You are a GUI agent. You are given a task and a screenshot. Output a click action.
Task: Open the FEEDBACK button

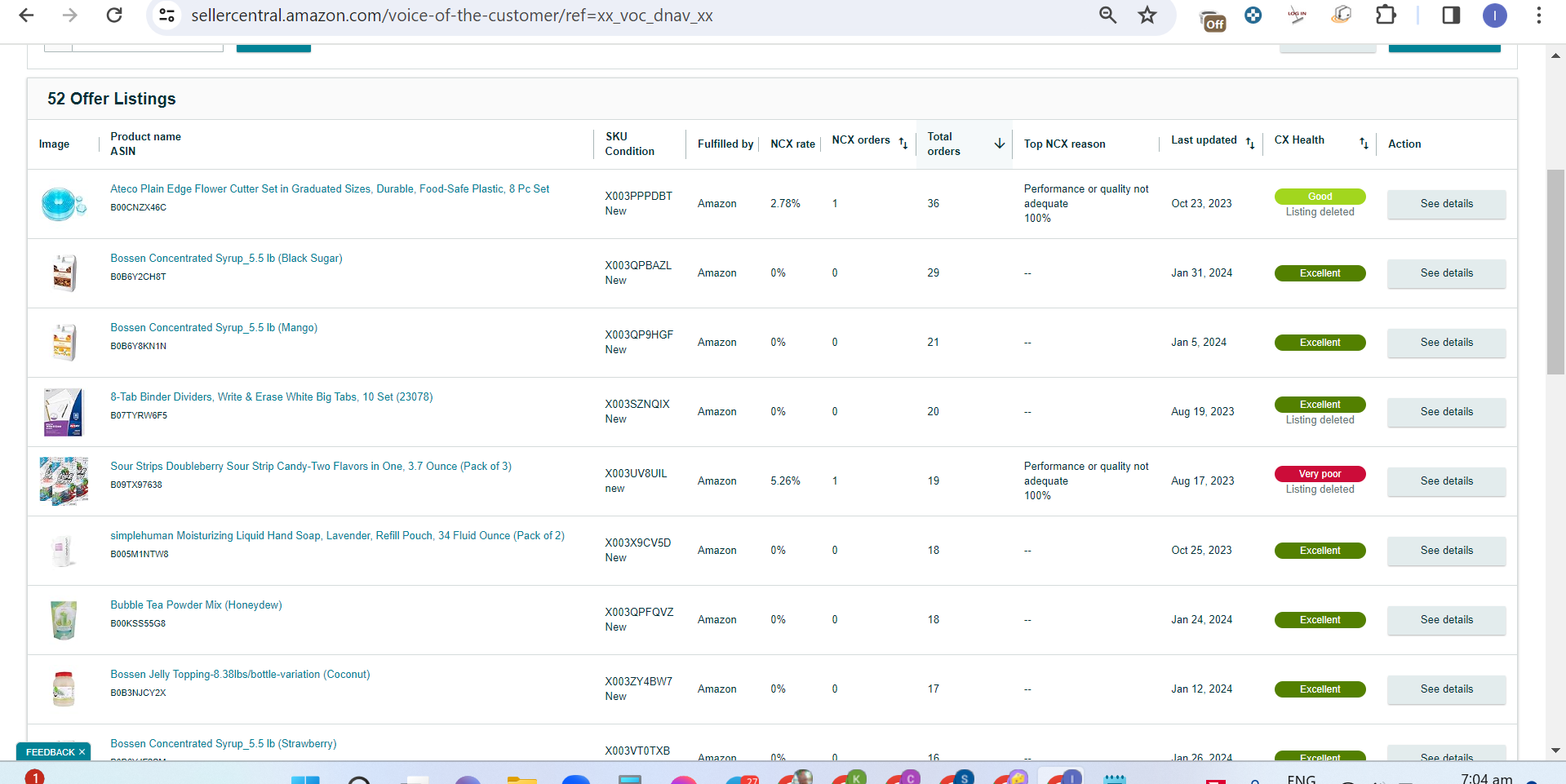(x=51, y=752)
